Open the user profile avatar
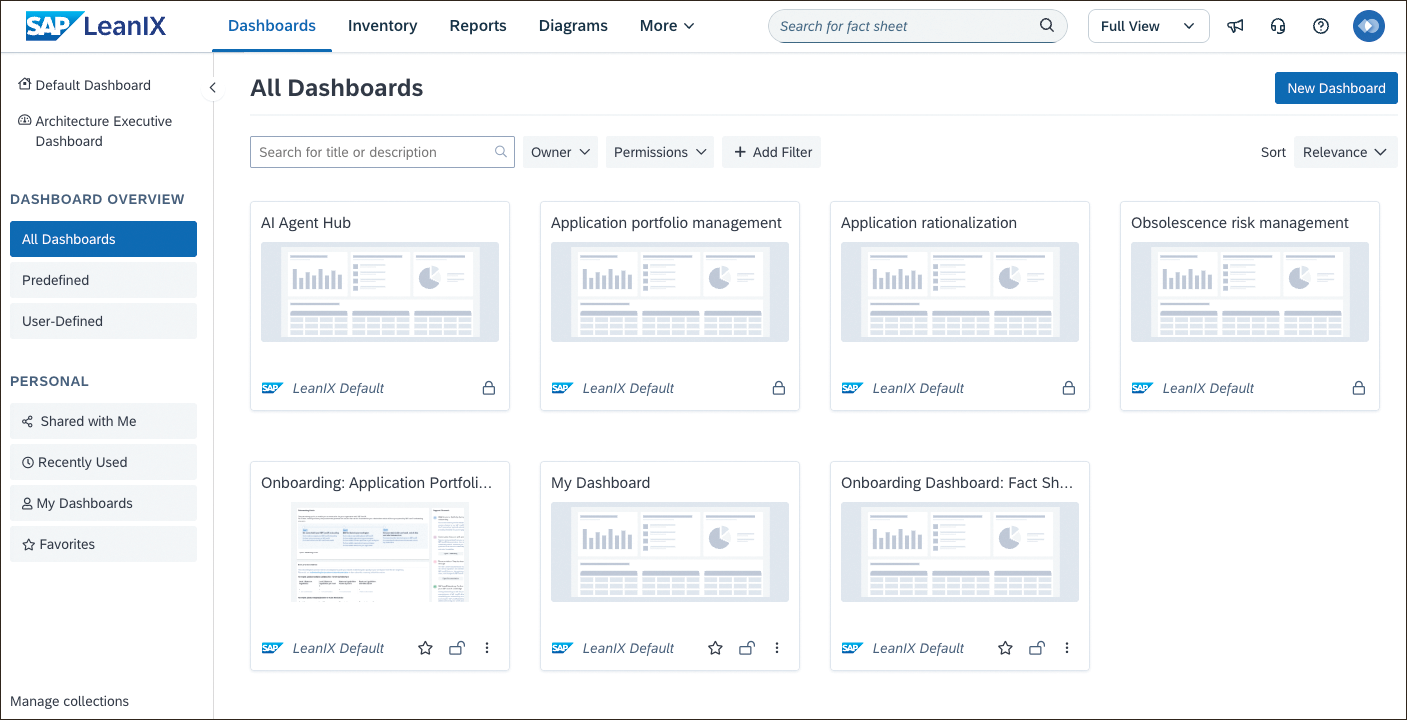This screenshot has width=1407, height=720. point(1369,26)
